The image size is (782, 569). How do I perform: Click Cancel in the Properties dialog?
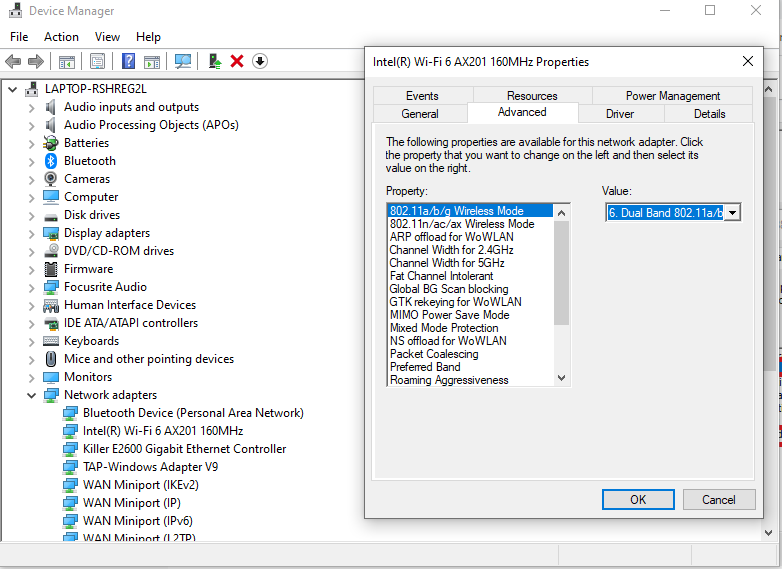click(x=719, y=500)
